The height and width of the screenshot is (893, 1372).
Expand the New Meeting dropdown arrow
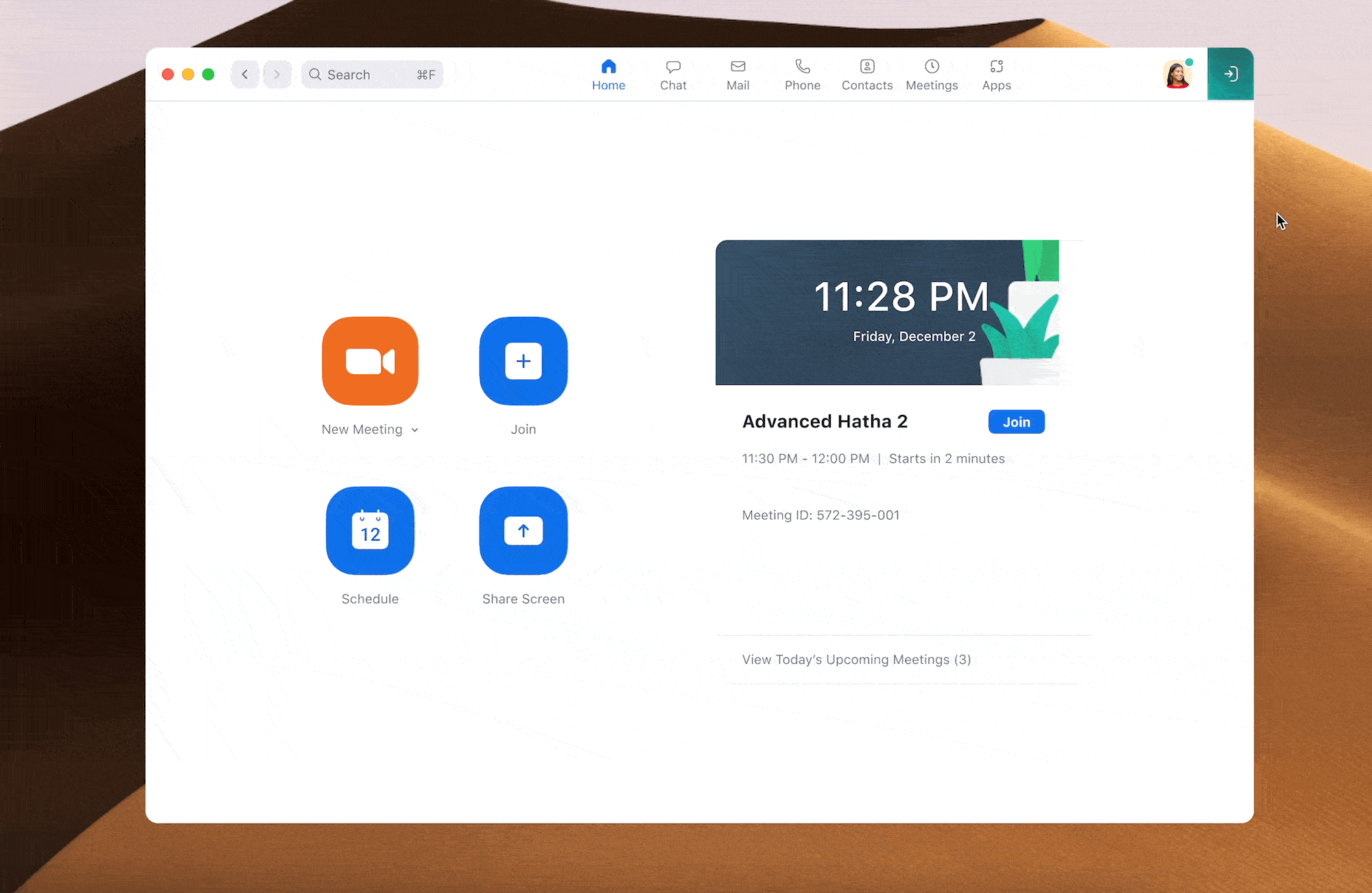(415, 430)
